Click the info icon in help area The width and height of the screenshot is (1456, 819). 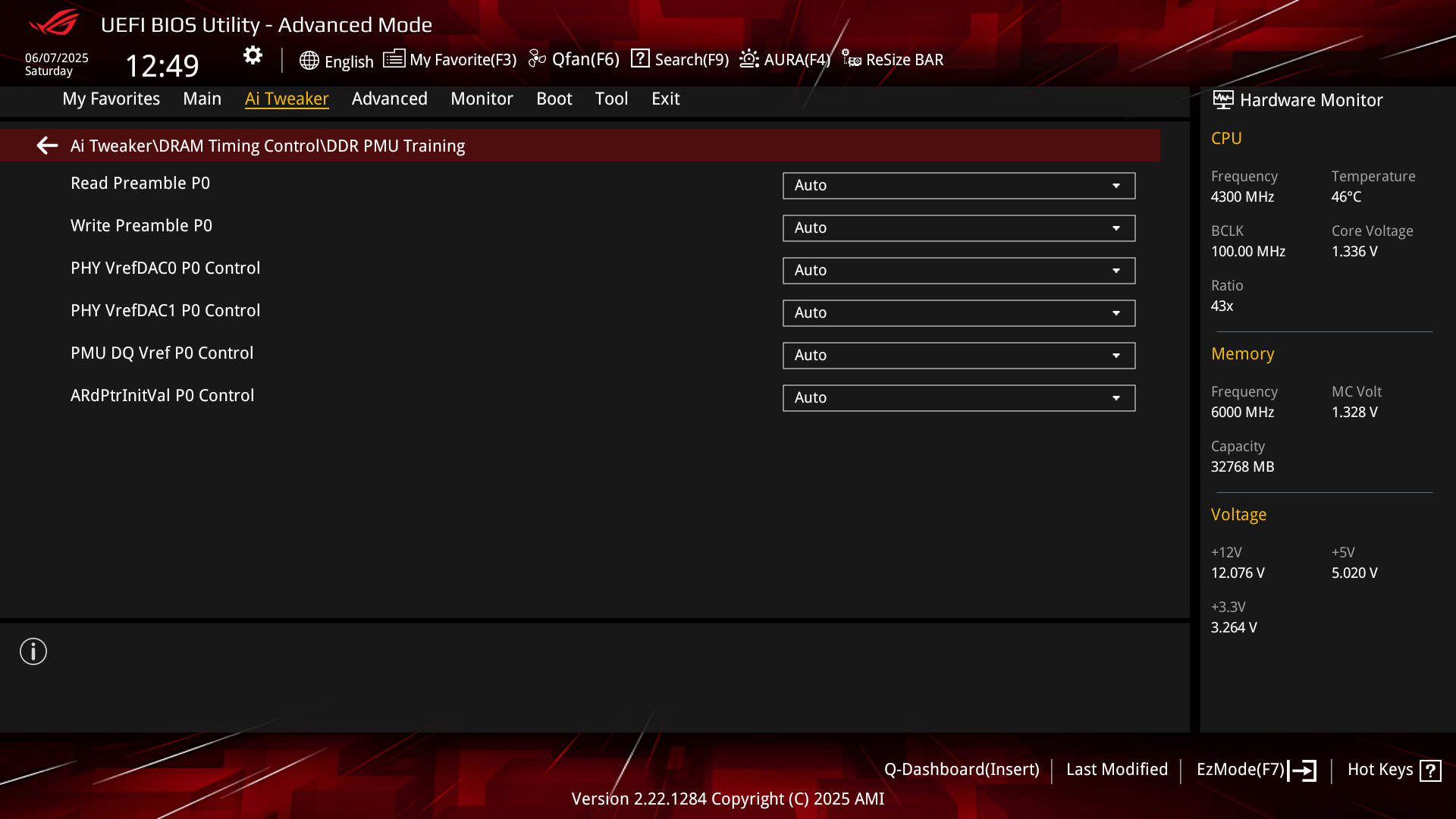33,651
